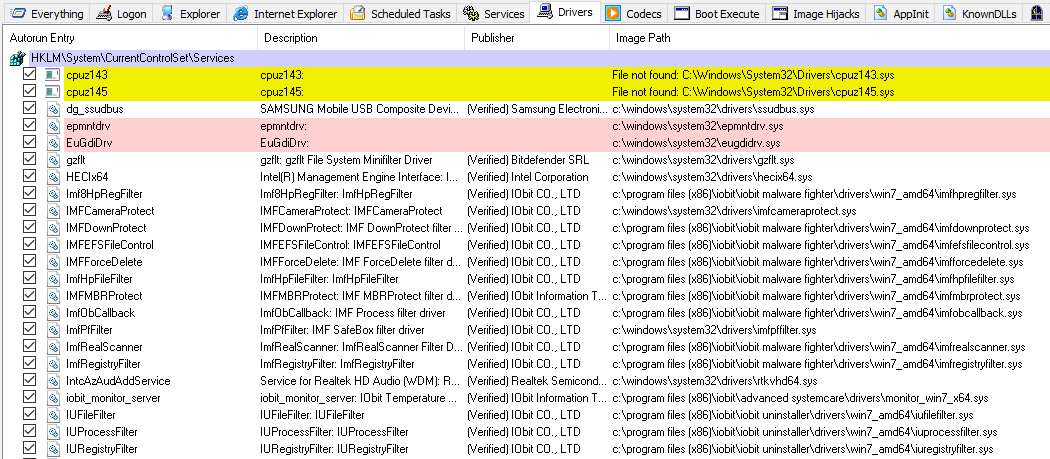The image size is (1050, 459).
Task: Open the Codecs tab
Action: pyautogui.click(x=633, y=13)
